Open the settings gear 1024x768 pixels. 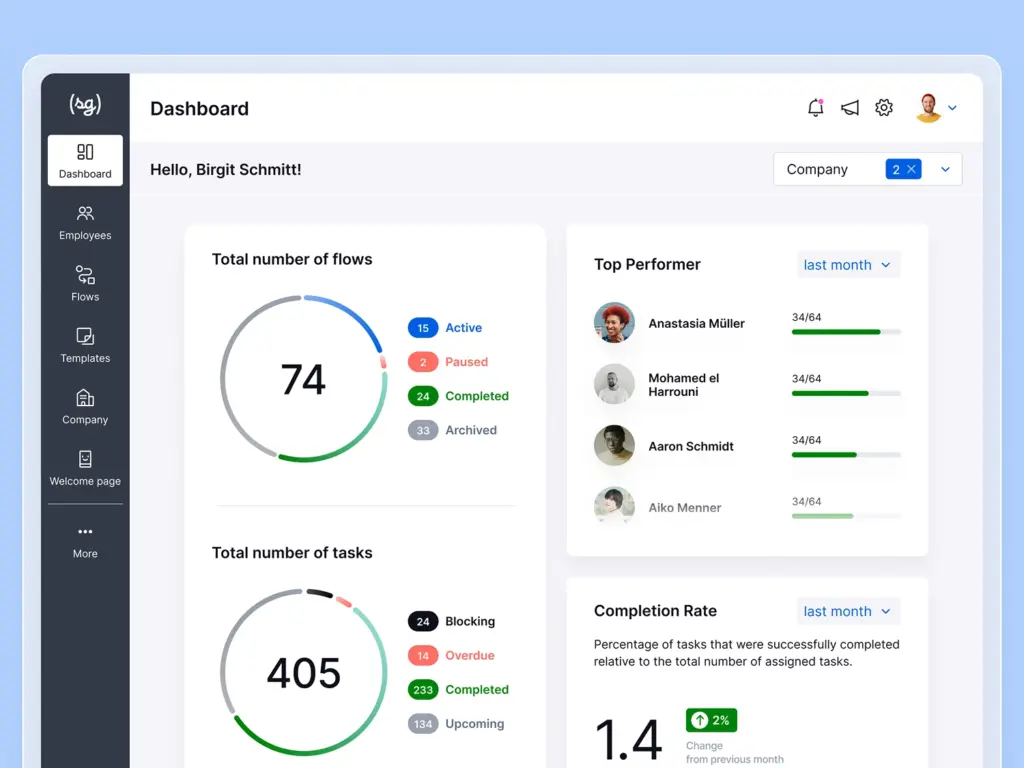click(883, 107)
